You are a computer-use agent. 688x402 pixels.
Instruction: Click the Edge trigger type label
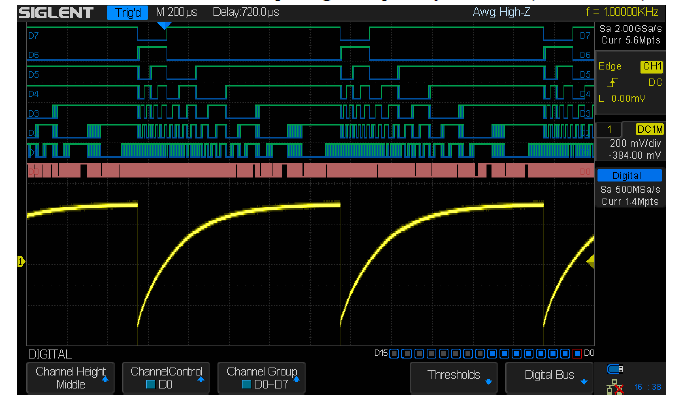pos(610,66)
